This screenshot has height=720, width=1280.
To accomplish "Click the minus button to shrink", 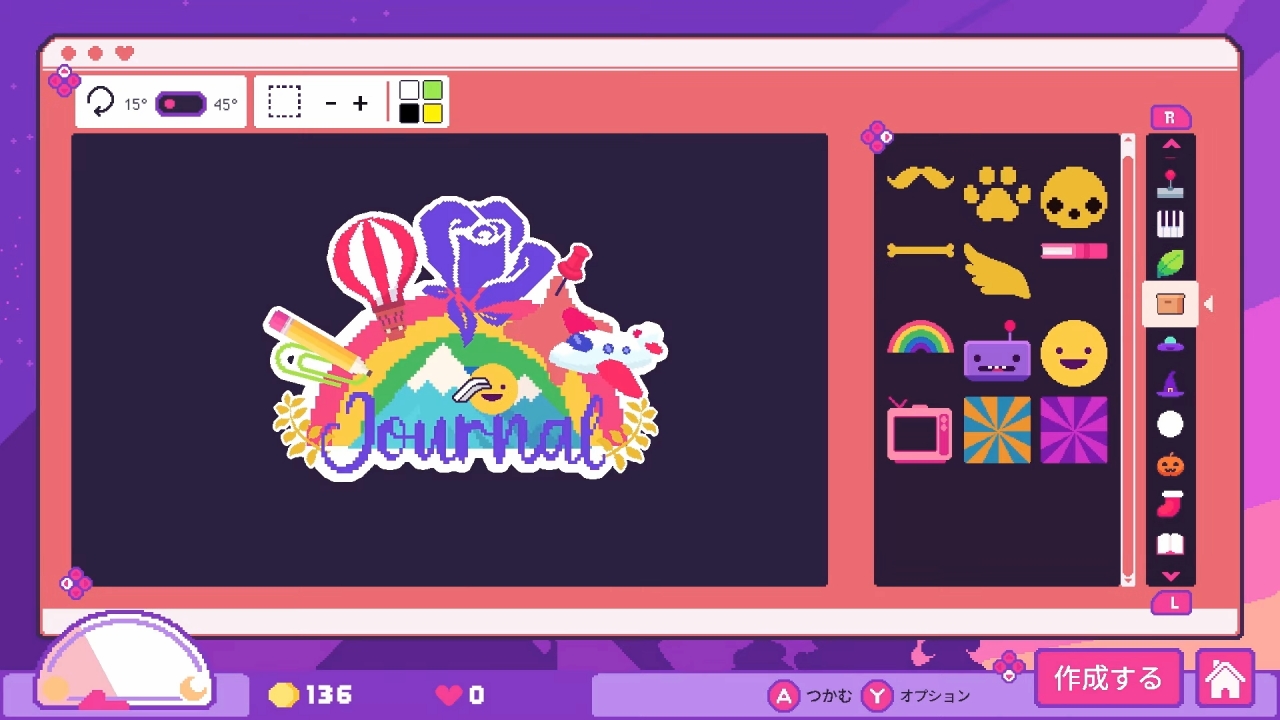I will [x=331, y=103].
